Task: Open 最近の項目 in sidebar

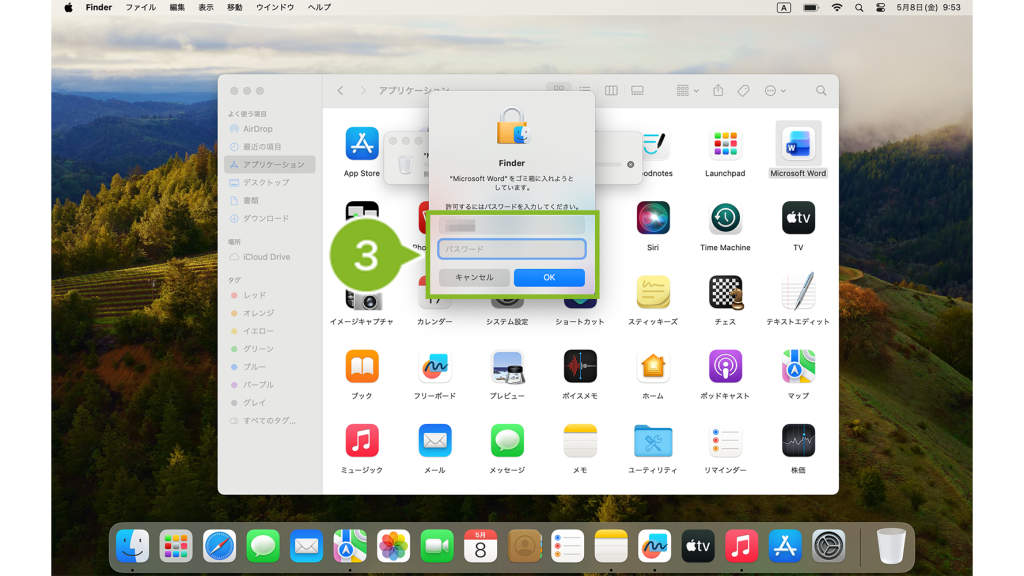Action: click(269, 147)
